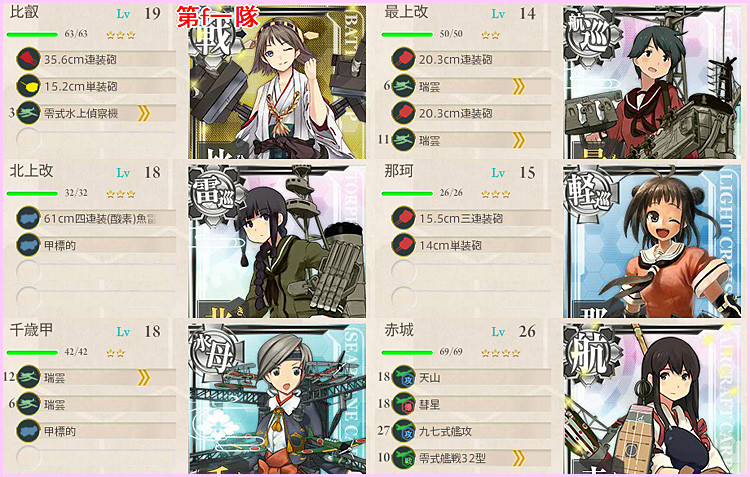
Task: Click the blue torpedo icon for 61cm四連装(酸素)魚雷
Action: [28, 218]
